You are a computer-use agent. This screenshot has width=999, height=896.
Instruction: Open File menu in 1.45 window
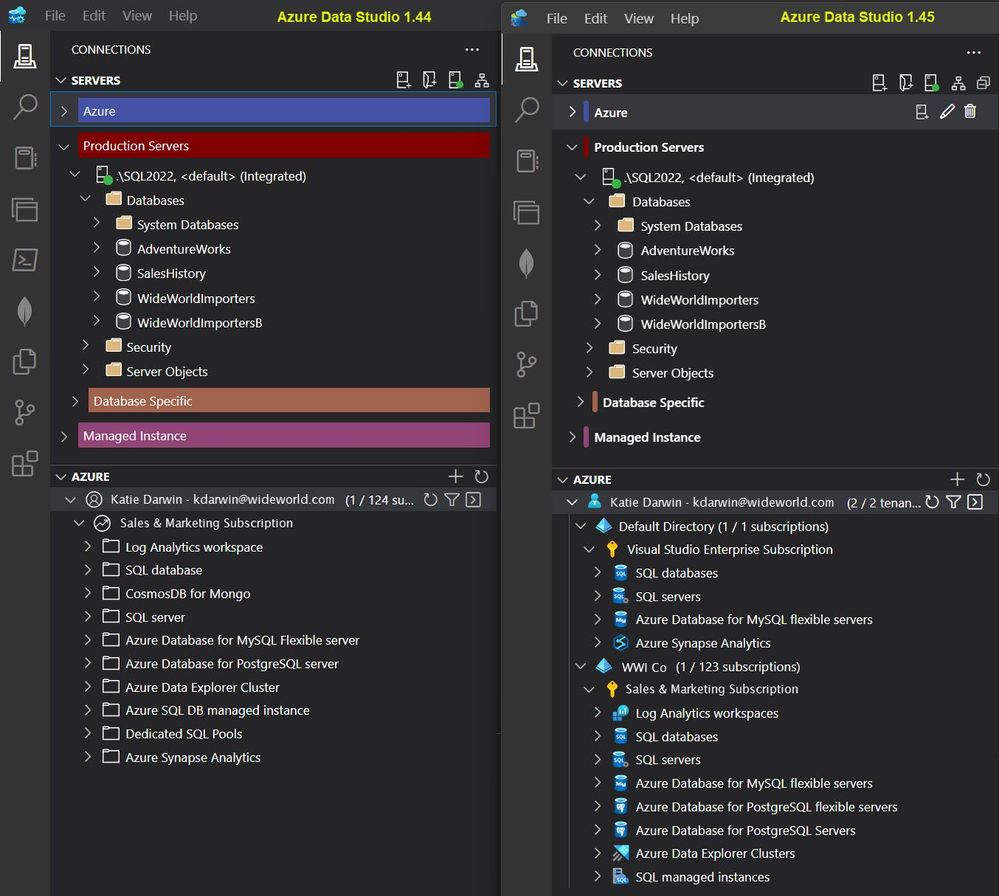coord(556,18)
